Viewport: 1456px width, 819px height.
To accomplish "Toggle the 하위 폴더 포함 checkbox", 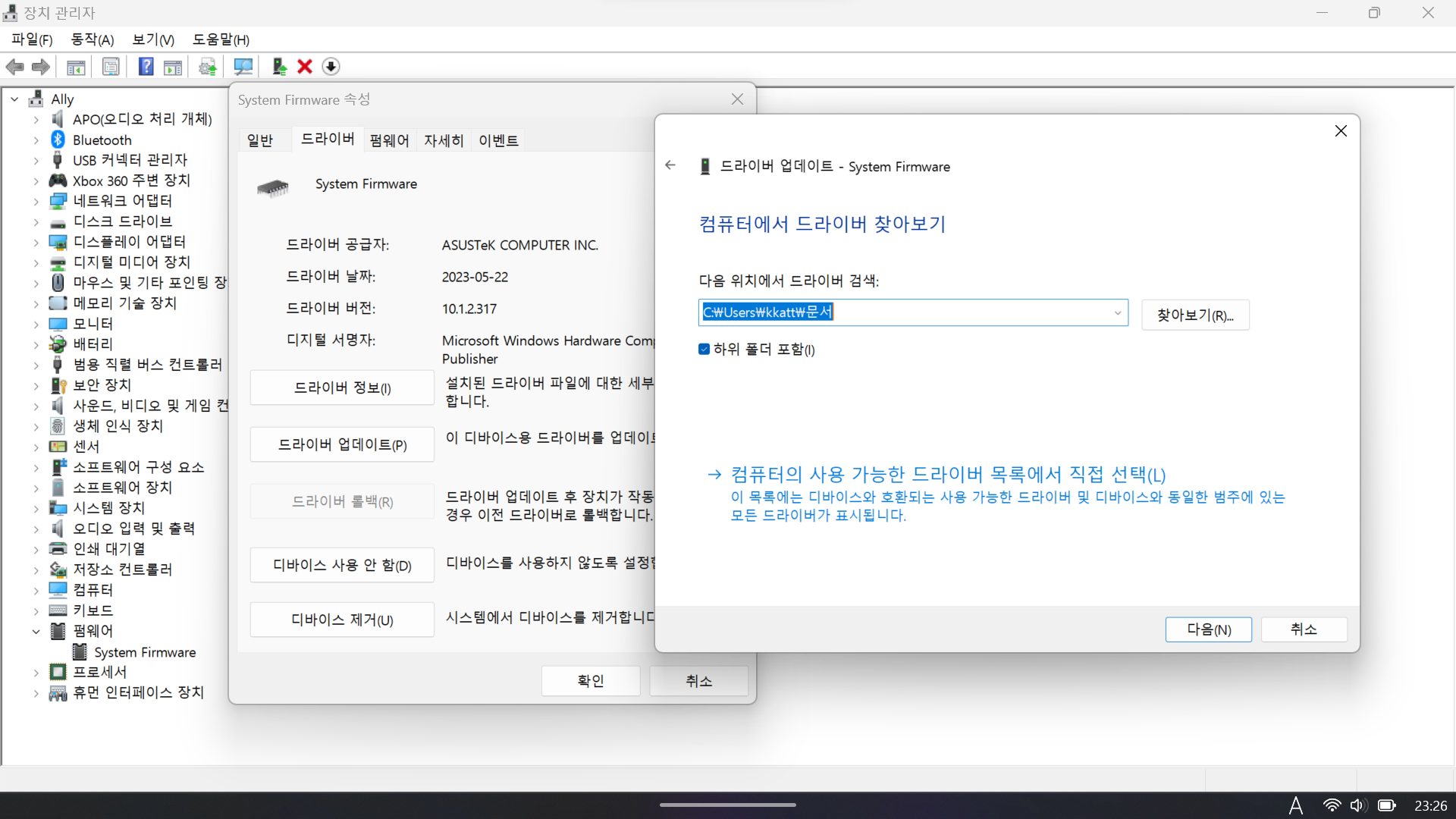I will (x=704, y=349).
